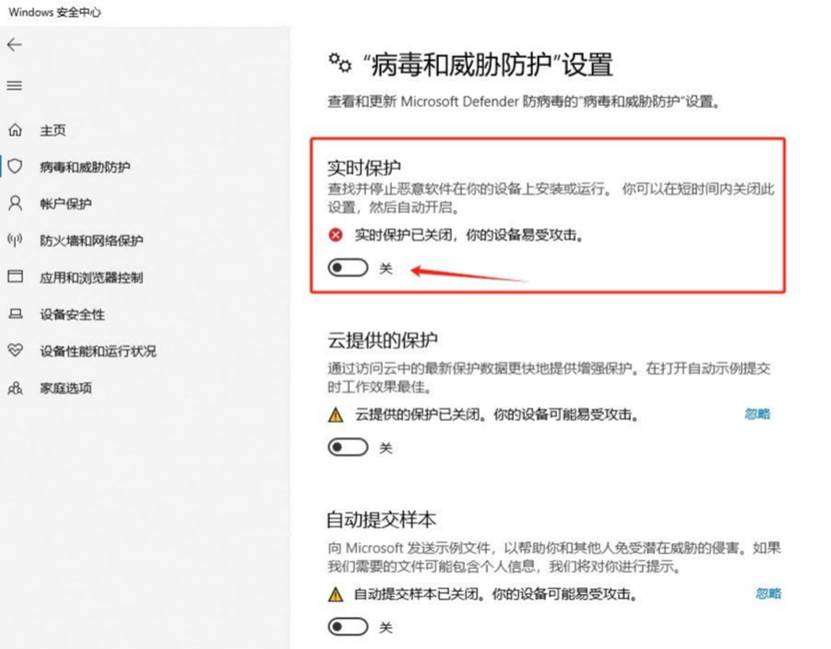Click message 实时保护已关闭，你的设备易受攻击
The width and height of the screenshot is (831, 649).
[470, 235]
